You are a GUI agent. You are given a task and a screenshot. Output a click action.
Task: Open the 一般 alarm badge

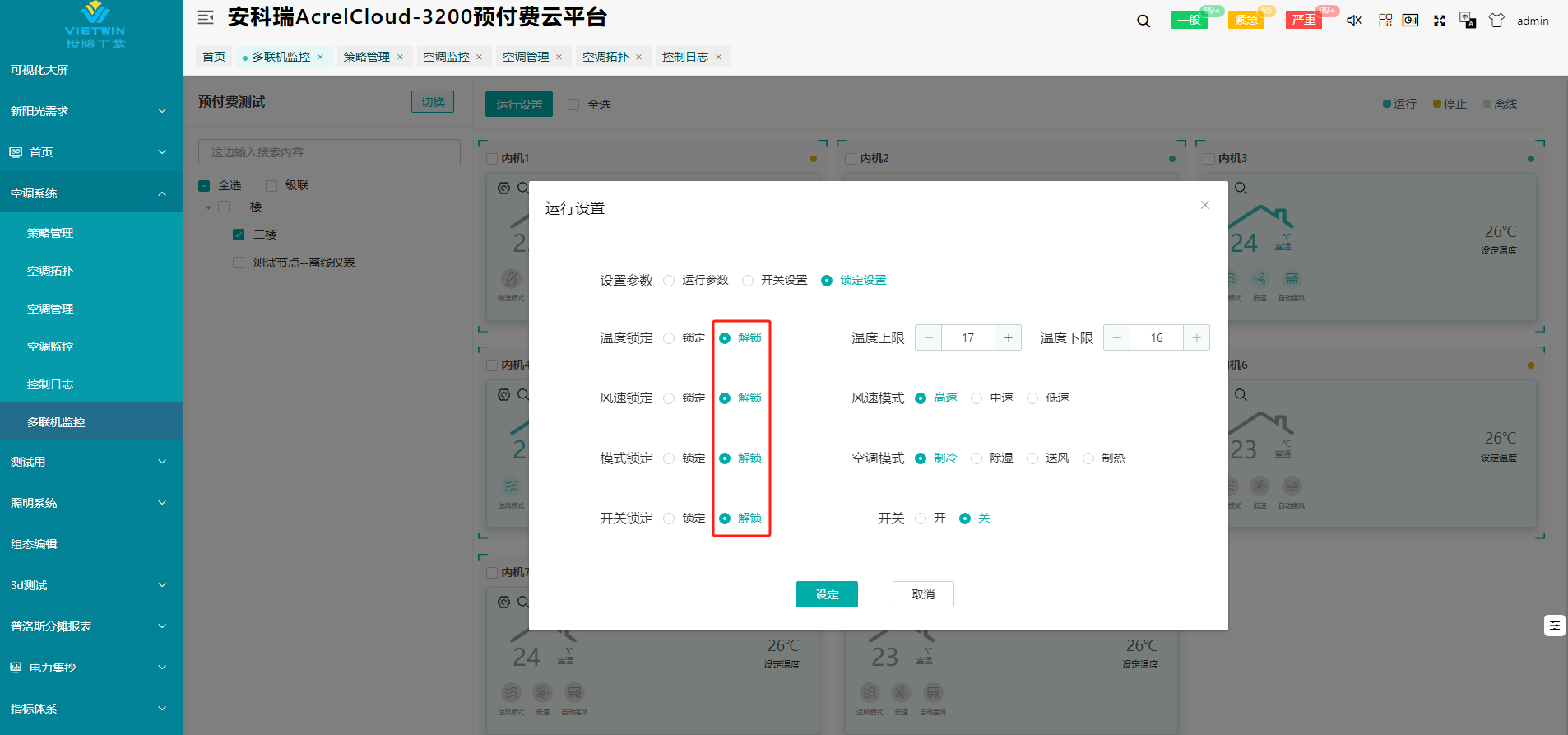click(x=1189, y=20)
